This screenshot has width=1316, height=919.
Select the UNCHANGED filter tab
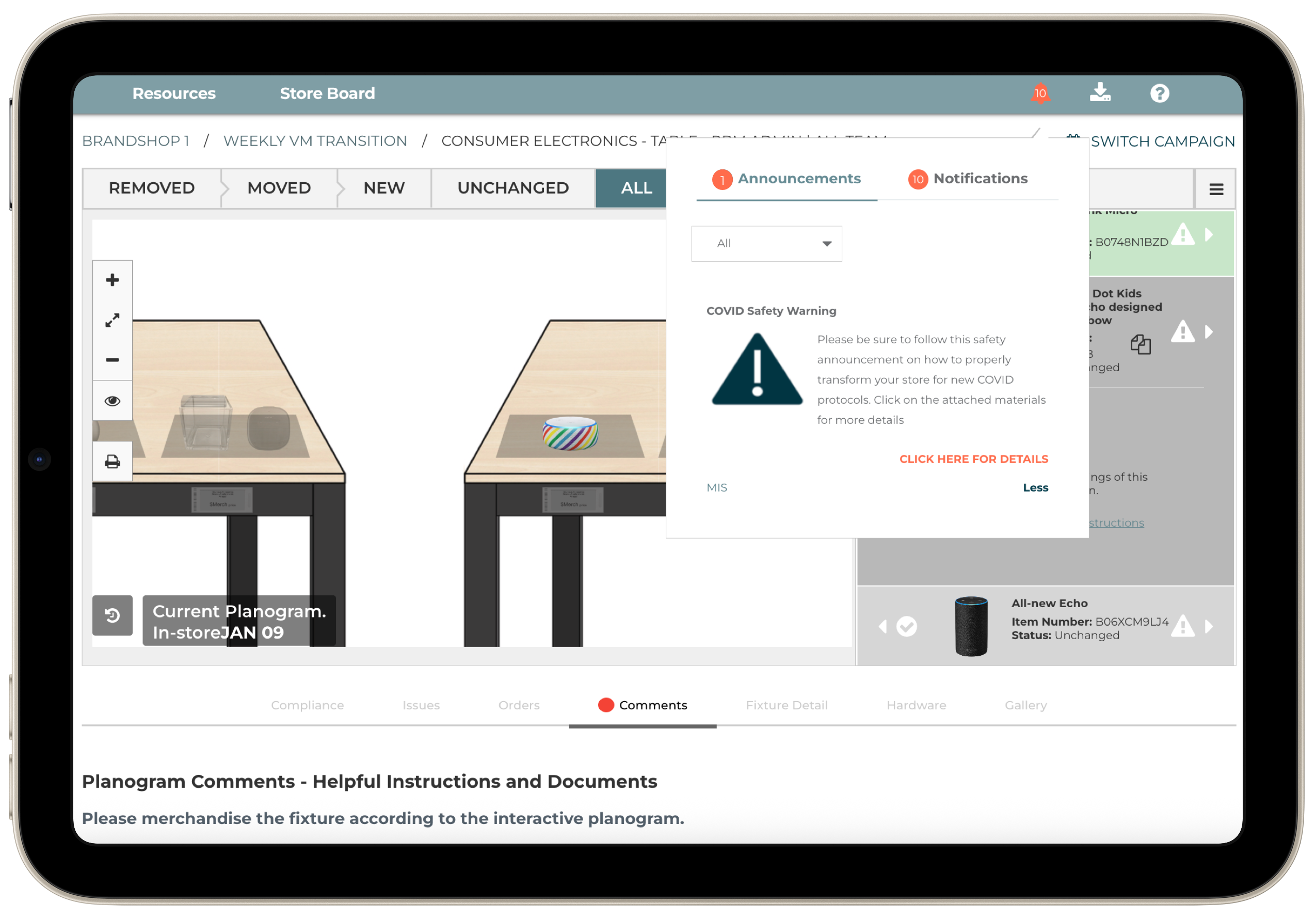pyautogui.click(x=513, y=188)
